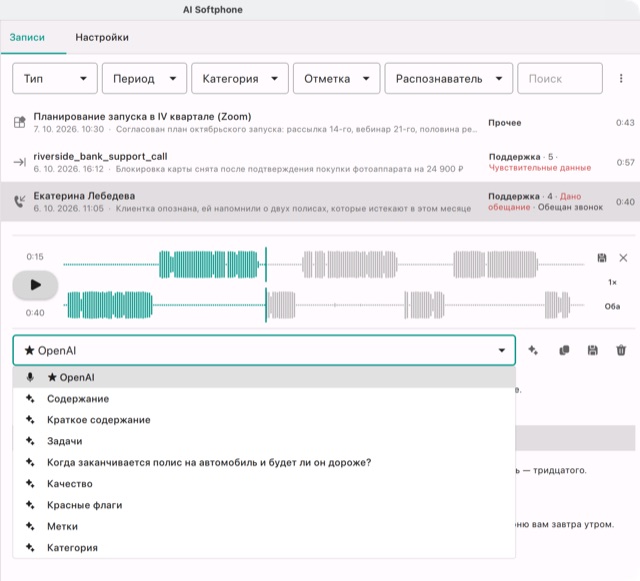Click the Прочее category label
This screenshot has width=640, height=581.
pyautogui.click(x=504, y=122)
